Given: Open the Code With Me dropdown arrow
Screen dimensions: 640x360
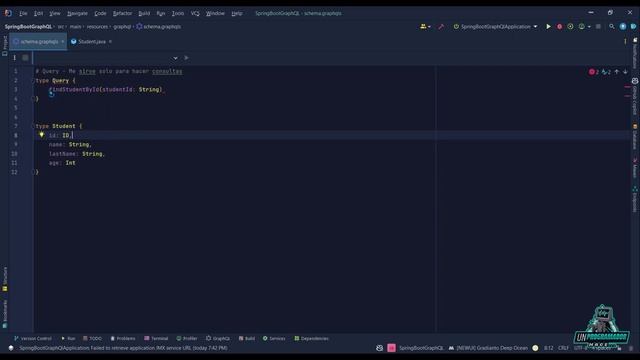Looking at the screenshot, I should (429, 27).
